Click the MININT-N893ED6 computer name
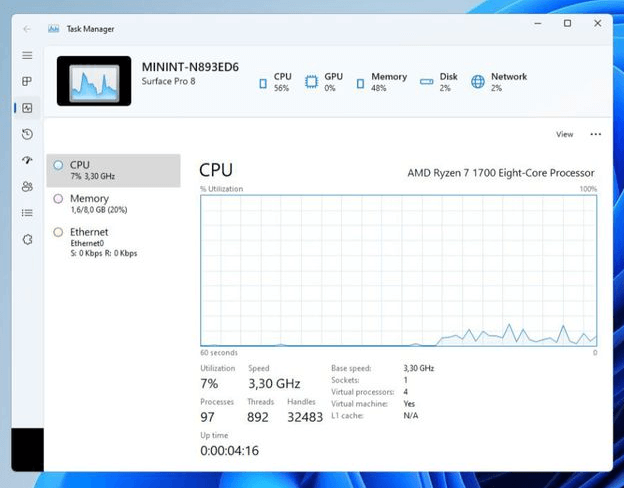 [190, 67]
